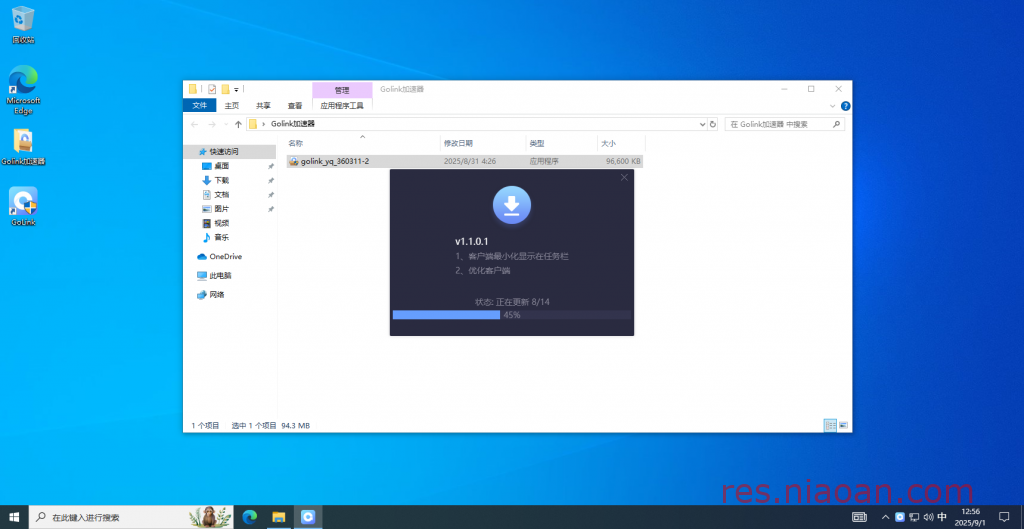Open address bar history dropdown
This screenshot has height=529, width=1024.
pyautogui.click(x=703, y=124)
